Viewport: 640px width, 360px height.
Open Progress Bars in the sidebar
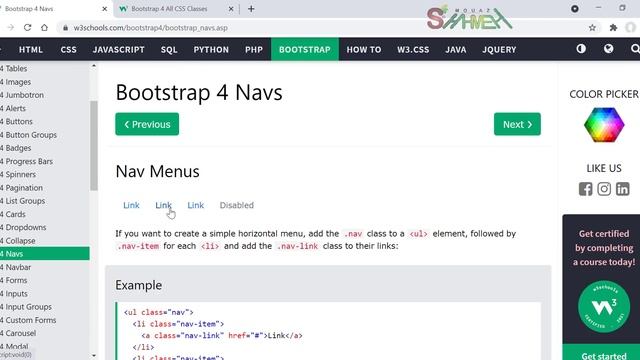click(x=45, y=161)
